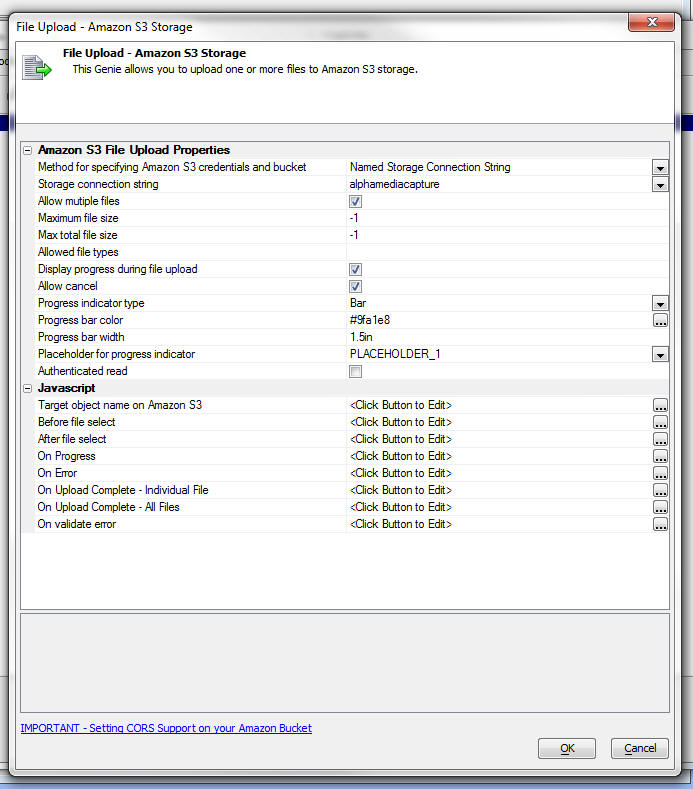Click the Max total file size value
The height and width of the screenshot is (789, 693).
pos(507,235)
